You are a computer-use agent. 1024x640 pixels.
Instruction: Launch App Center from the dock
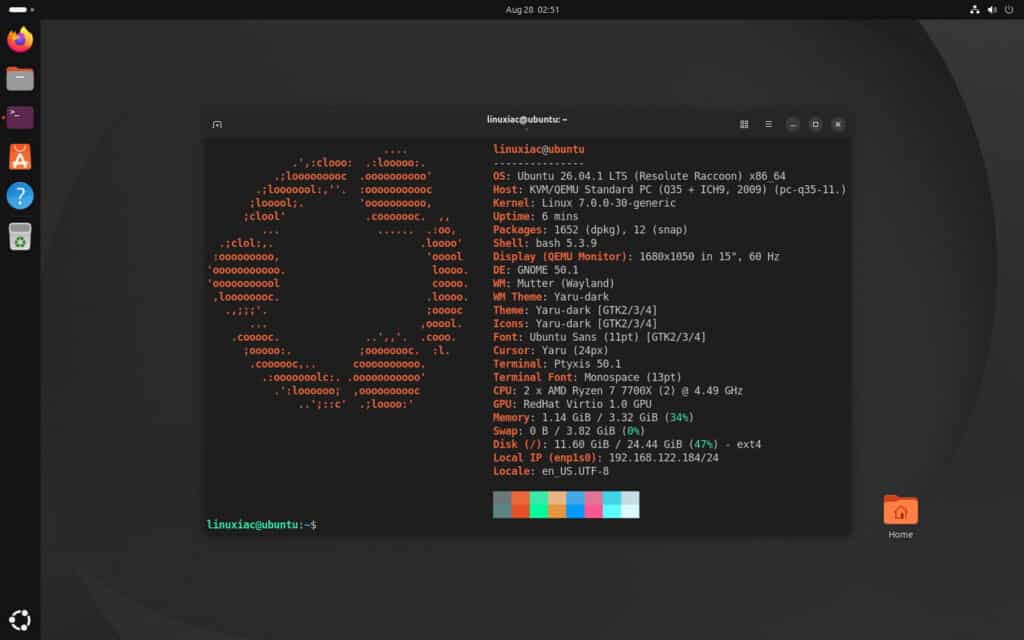point(20,157)
